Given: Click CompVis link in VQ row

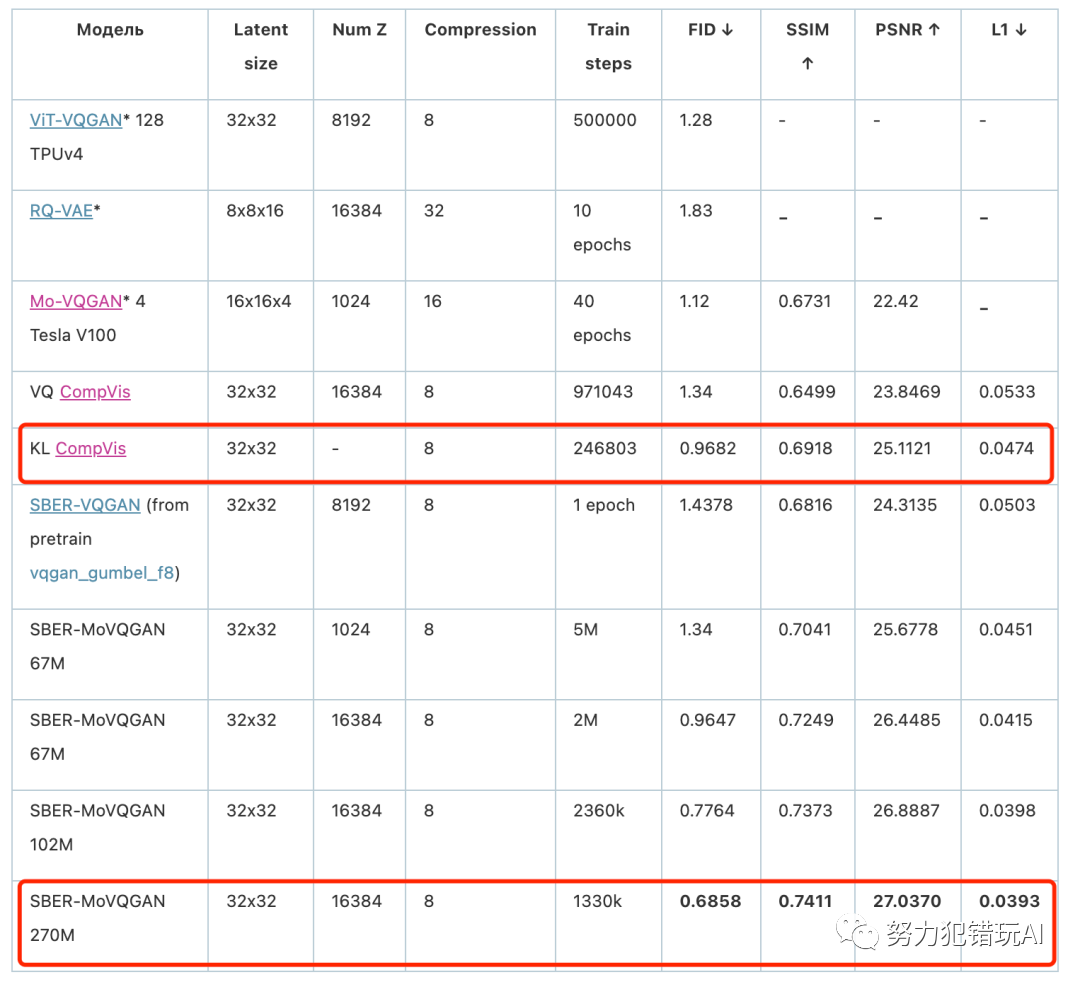Looking at the screenshot, I should (x=95, y=392).
